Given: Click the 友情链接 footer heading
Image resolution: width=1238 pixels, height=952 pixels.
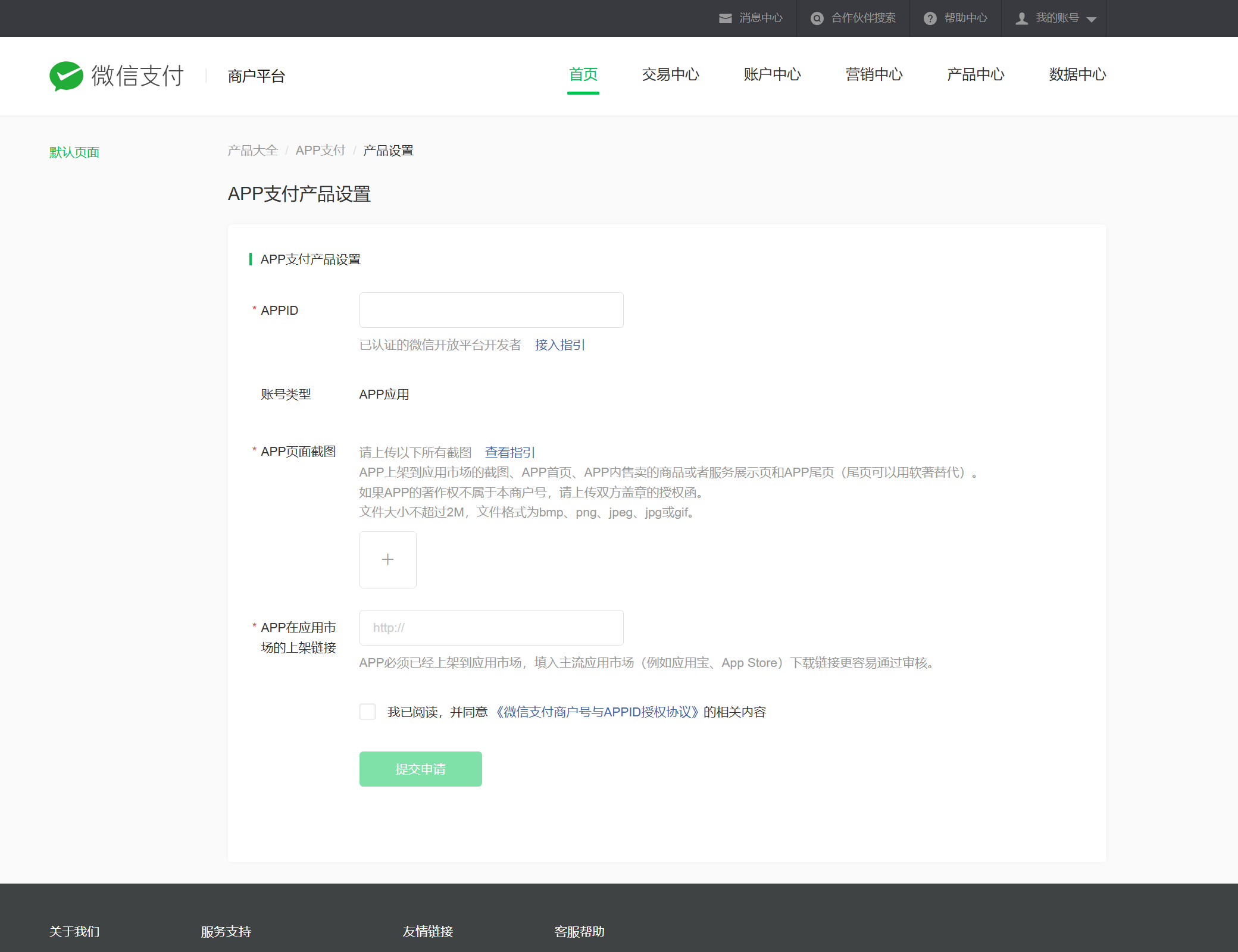Looking at the screenshot, I should 428,932.
